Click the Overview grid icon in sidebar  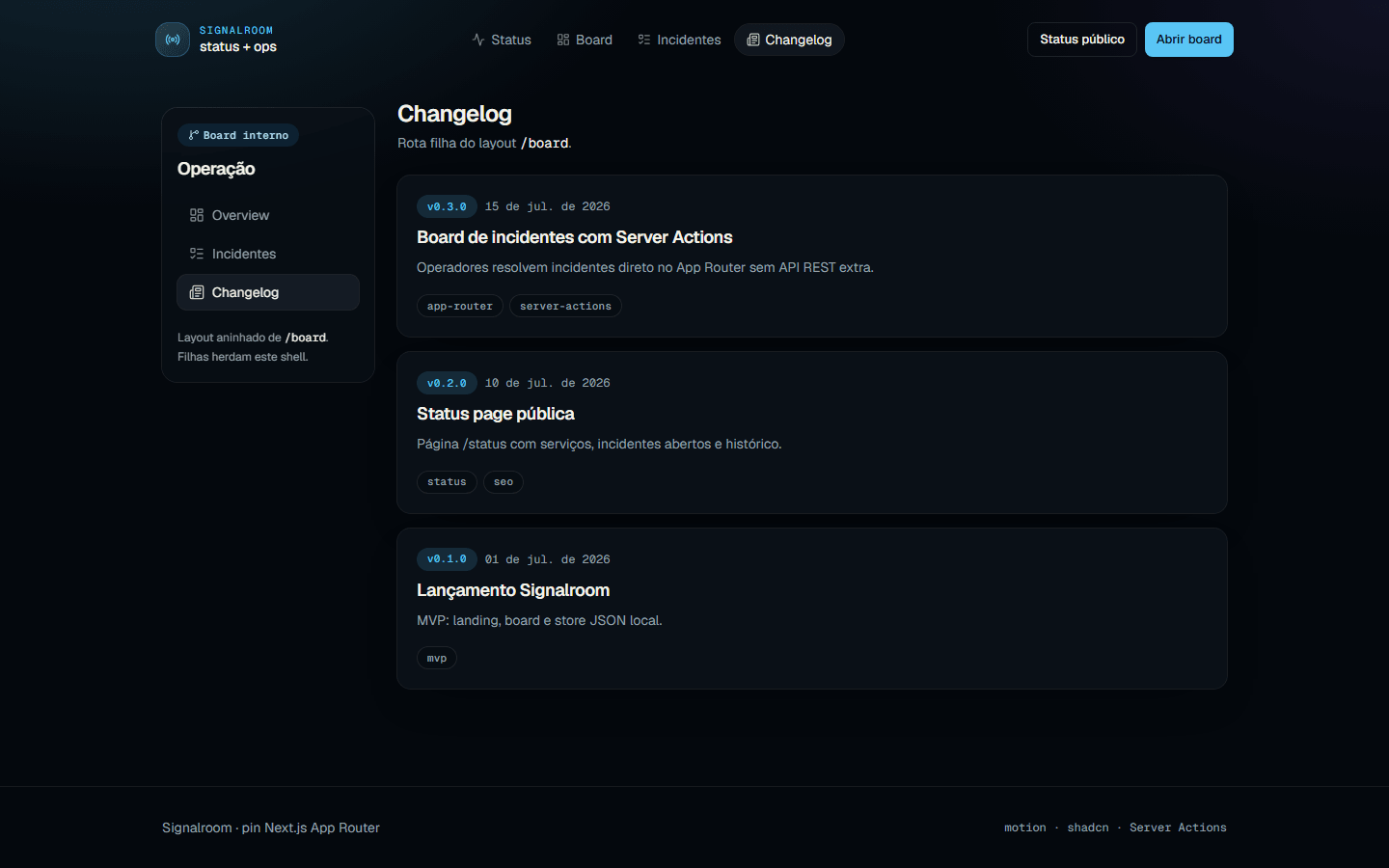click(x=197, y=215)
